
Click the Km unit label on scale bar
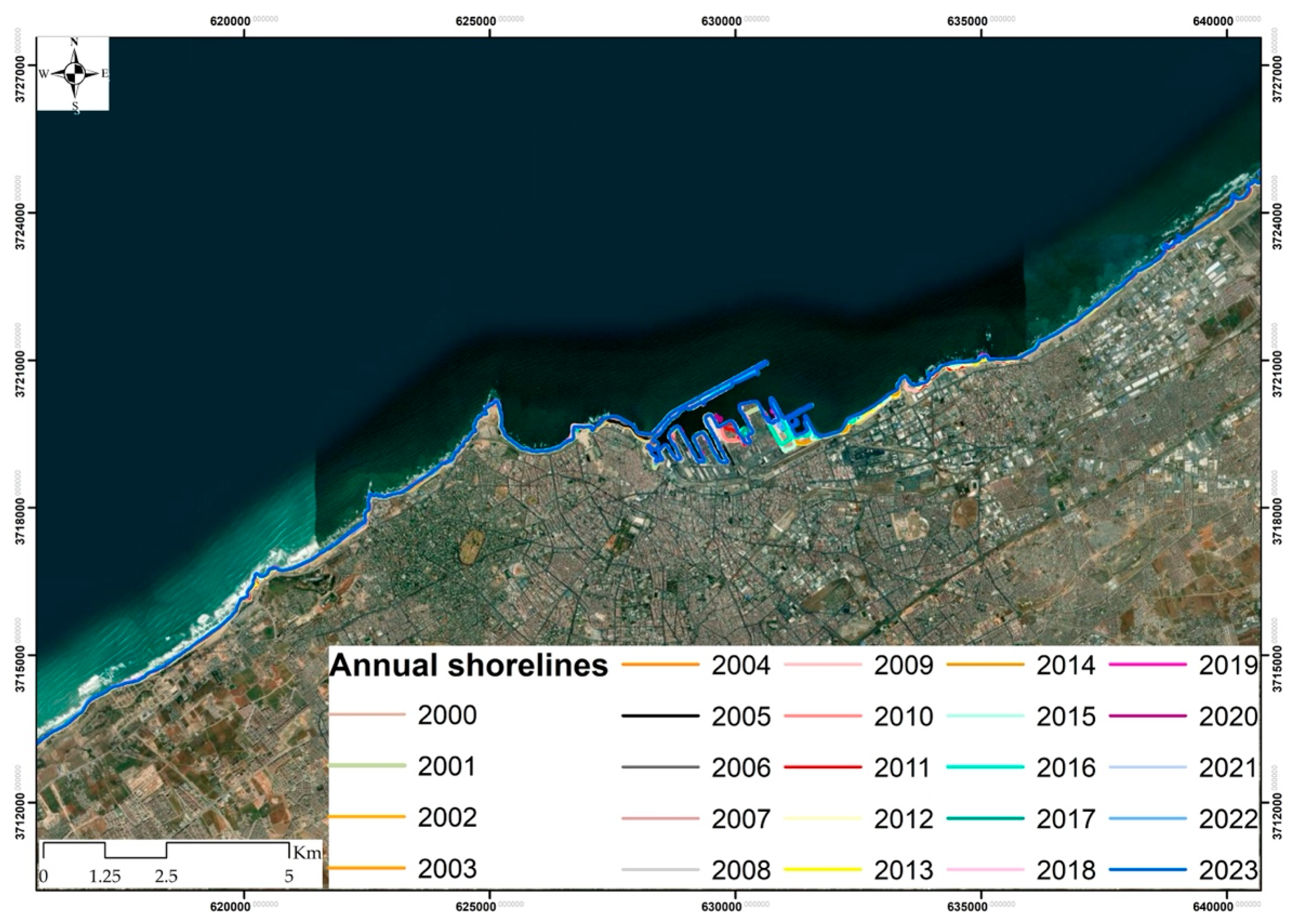coord(307,852)
